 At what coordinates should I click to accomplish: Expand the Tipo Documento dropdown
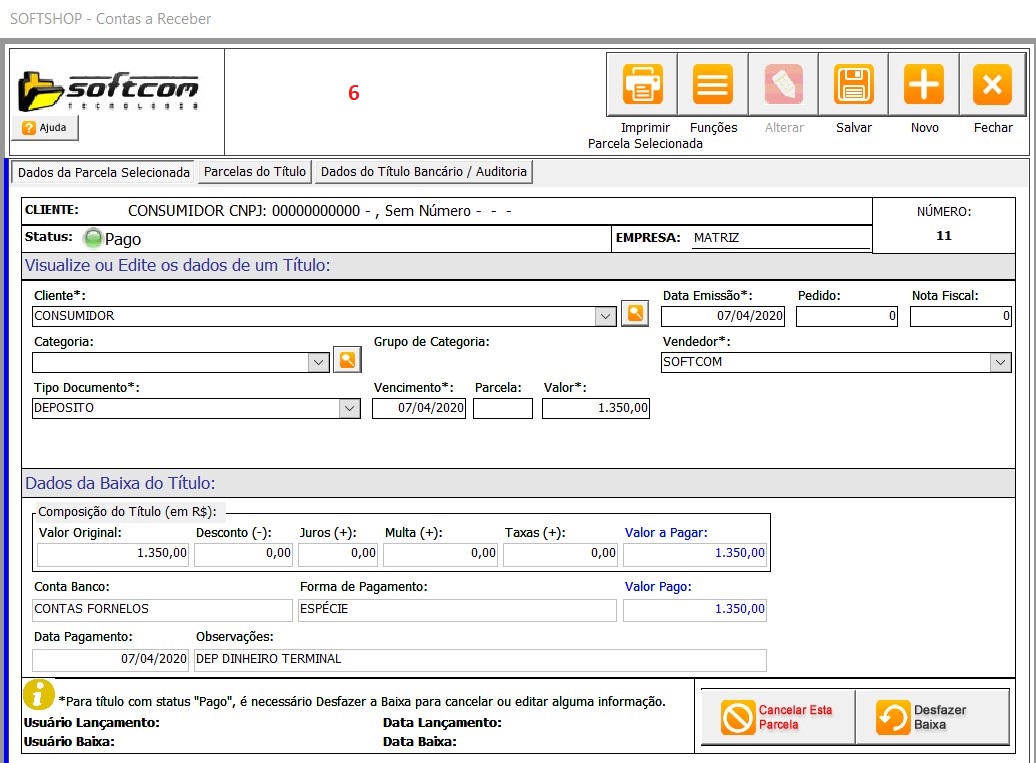tap(349, 408)
